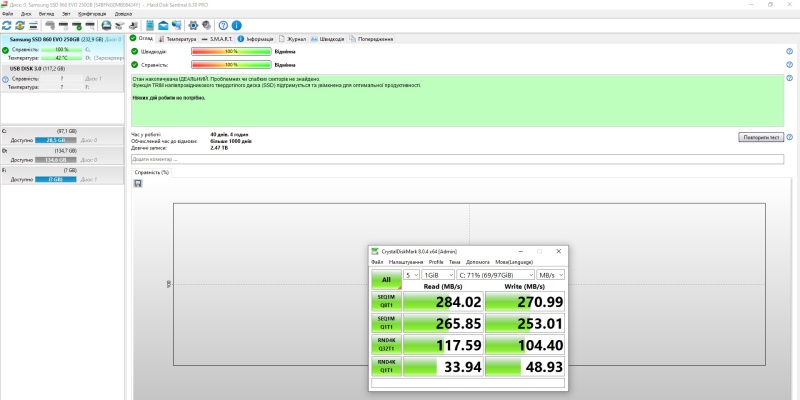
Task: Switch to the Швидкодія tab
Action: click(x=328, y=39)
